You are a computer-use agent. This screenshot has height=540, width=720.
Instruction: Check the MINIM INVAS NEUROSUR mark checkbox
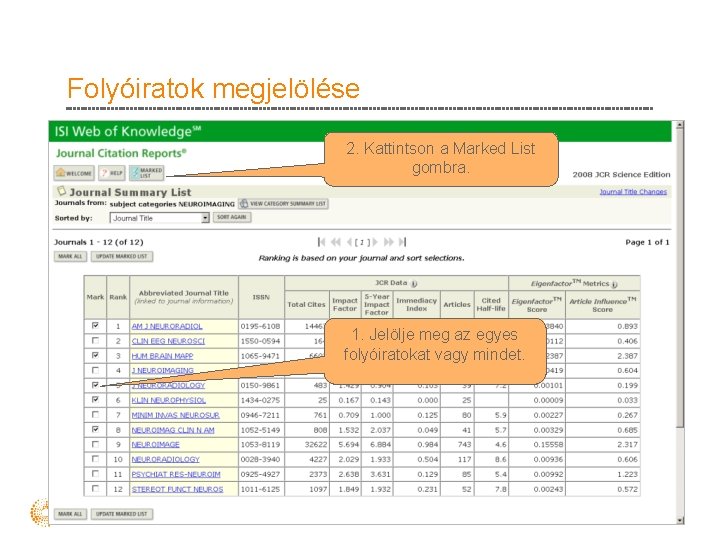click(96, 414)
